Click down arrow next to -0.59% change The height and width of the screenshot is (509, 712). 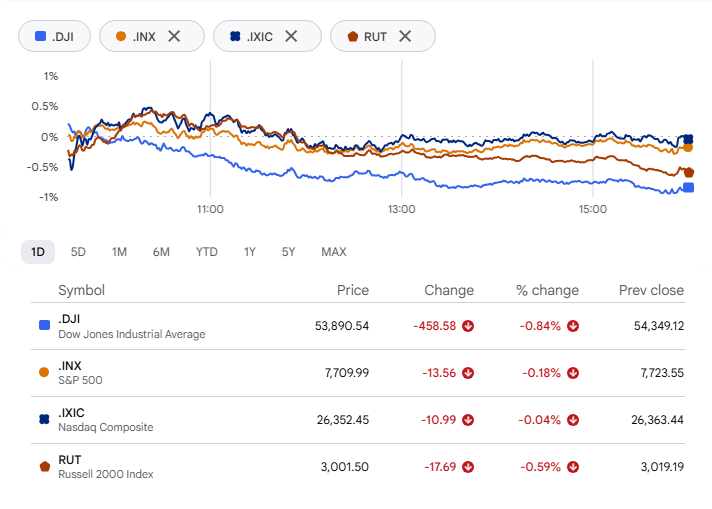pyautogui.click(x=573, y=467)
